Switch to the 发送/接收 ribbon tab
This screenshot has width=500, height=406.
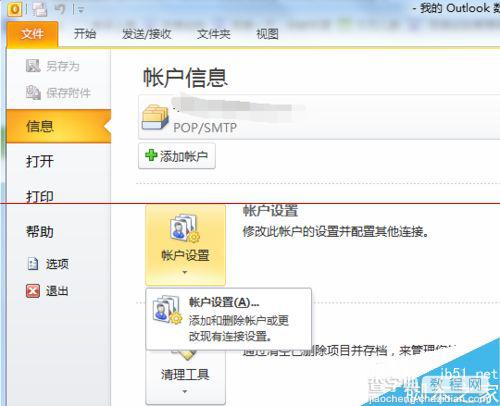pyautogui.click(x=146, y=34)
